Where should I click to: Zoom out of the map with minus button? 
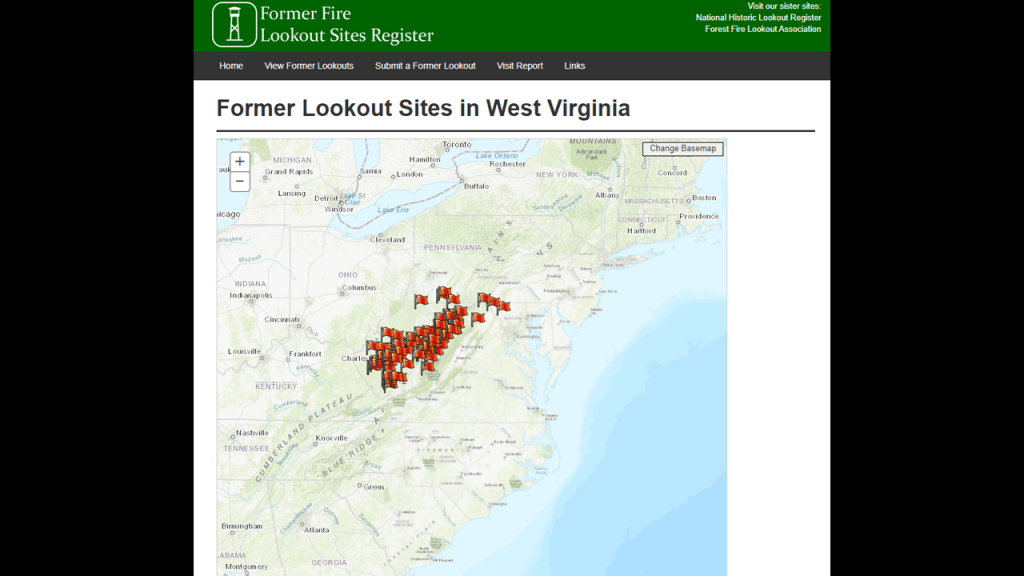point(240,182)
